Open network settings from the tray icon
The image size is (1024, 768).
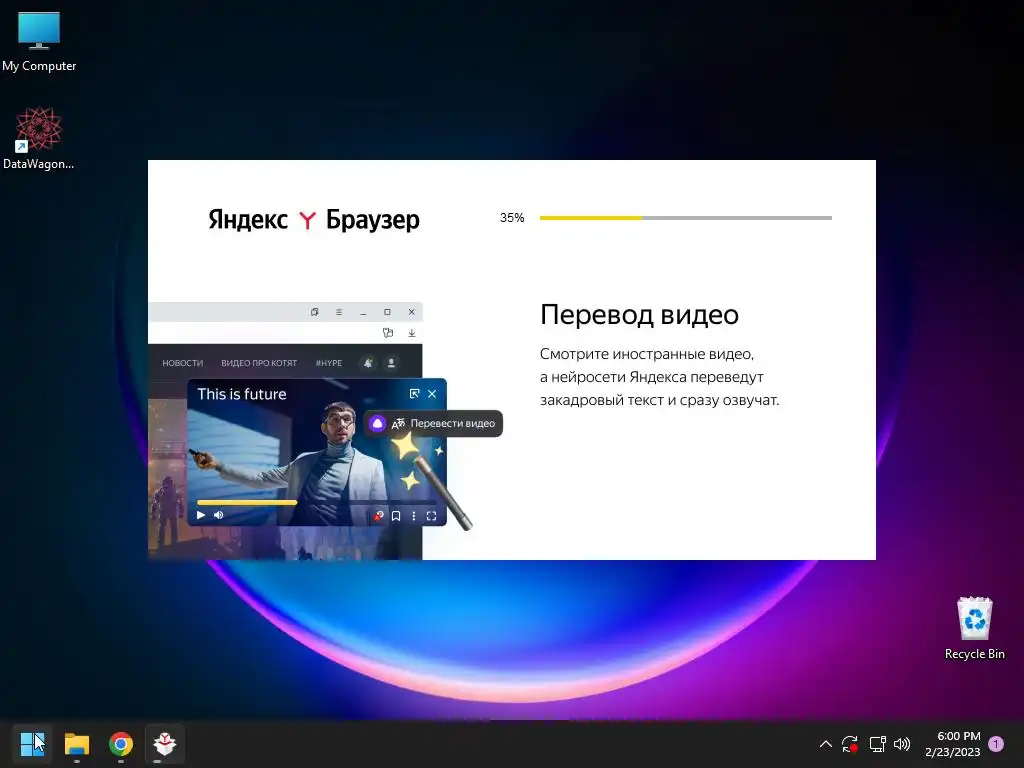coord(877,744)
